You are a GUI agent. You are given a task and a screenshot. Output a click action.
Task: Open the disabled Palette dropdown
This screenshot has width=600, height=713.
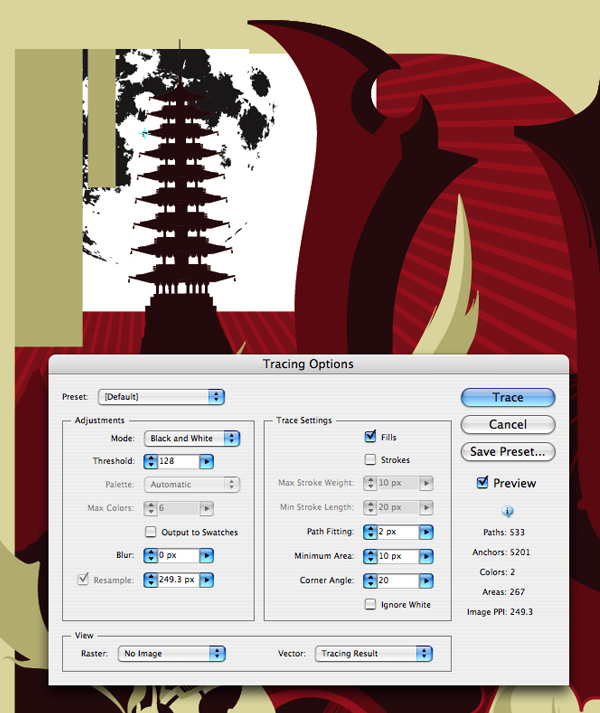pos(192,484)
